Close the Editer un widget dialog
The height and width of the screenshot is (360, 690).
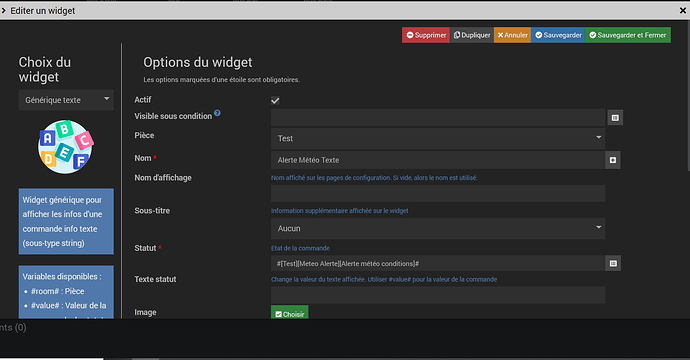pos(683,11)
